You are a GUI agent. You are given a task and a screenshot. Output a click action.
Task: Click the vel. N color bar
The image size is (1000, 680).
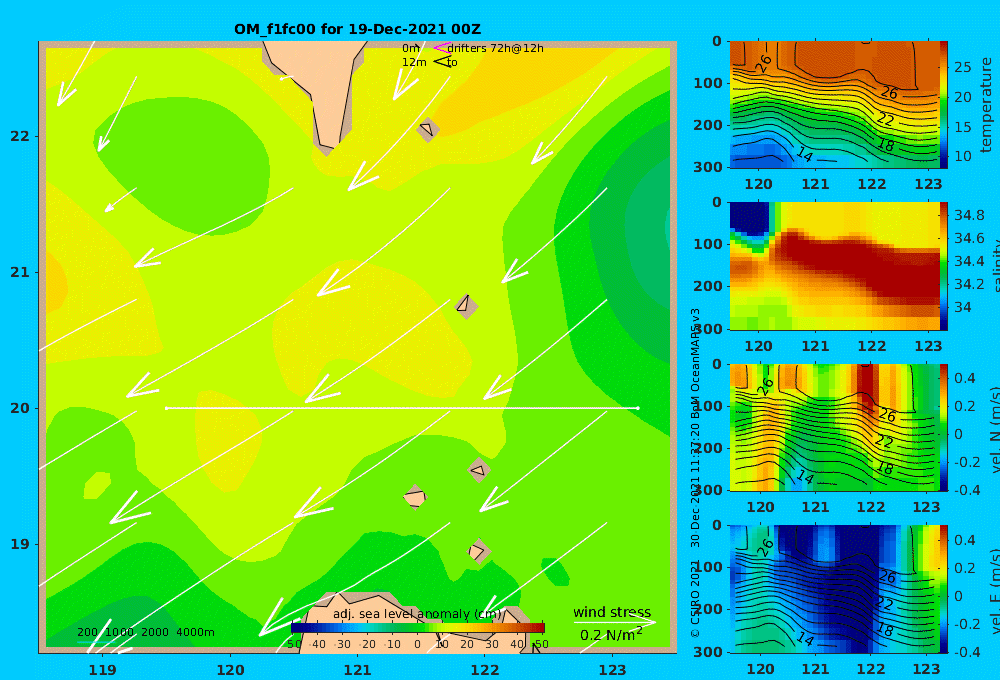(x=944, y=427)
